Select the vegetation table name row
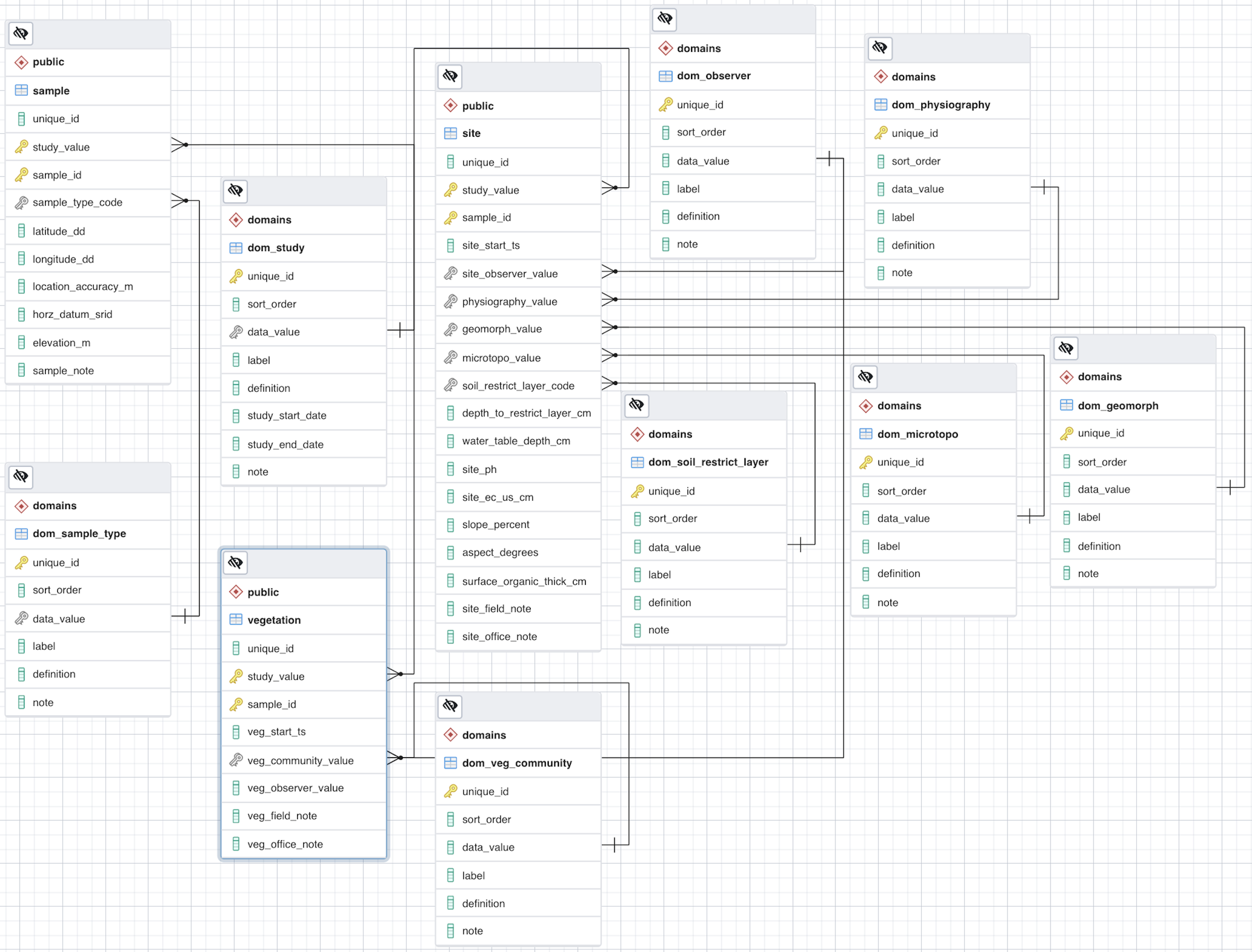1252x952 pixels. coord(274,621)
